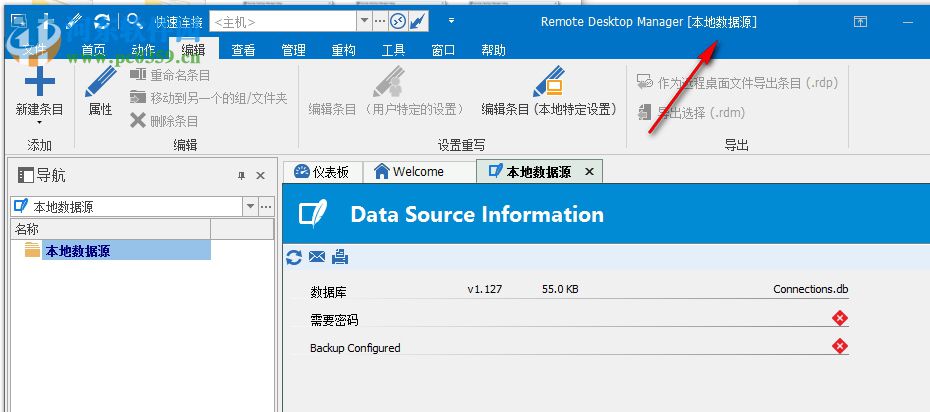Click the 数据库 row label
The width and height of the screenshot is (930, 412).
328,292
